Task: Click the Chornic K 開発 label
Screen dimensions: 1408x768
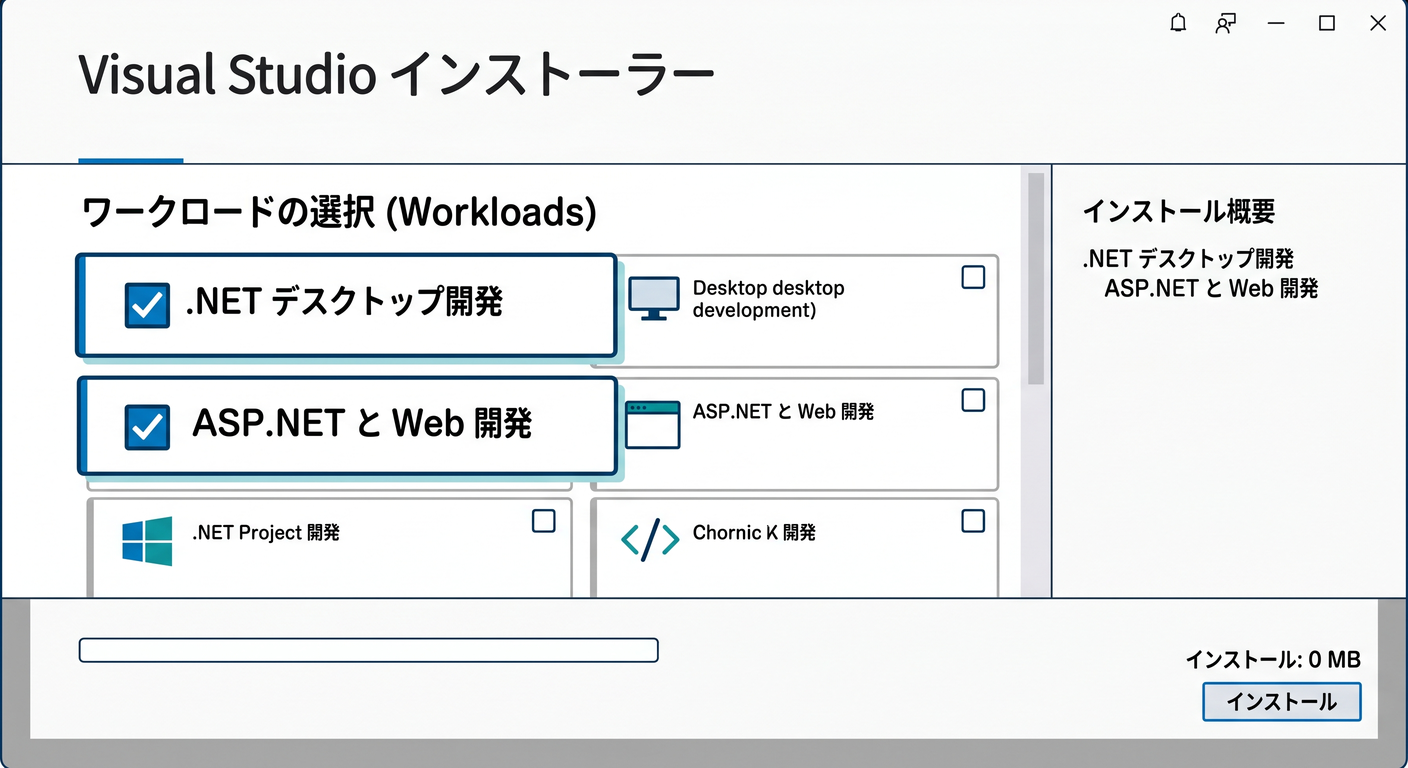Action: pos(754,533)
